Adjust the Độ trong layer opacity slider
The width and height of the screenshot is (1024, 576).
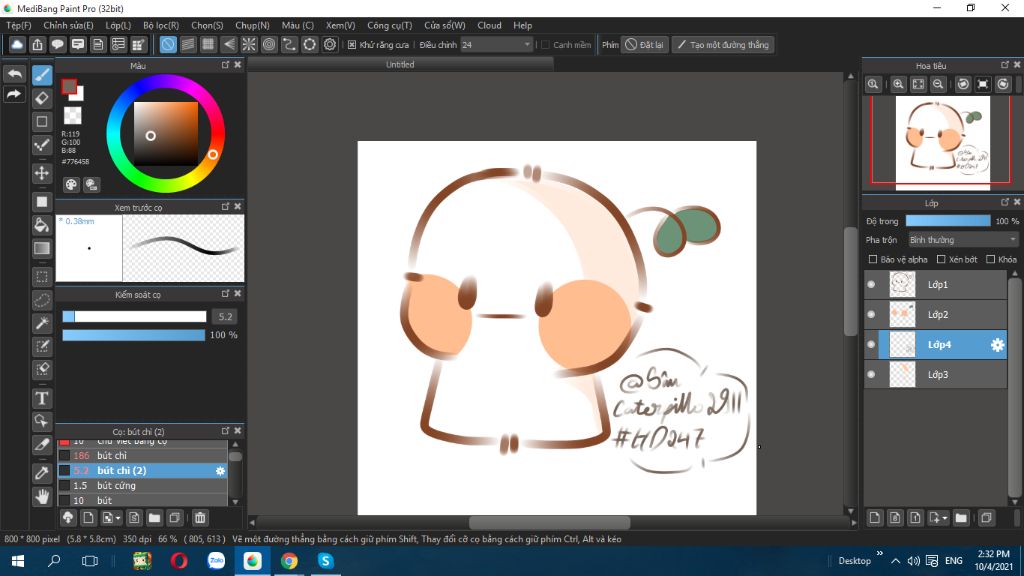[x=948, y=221]
